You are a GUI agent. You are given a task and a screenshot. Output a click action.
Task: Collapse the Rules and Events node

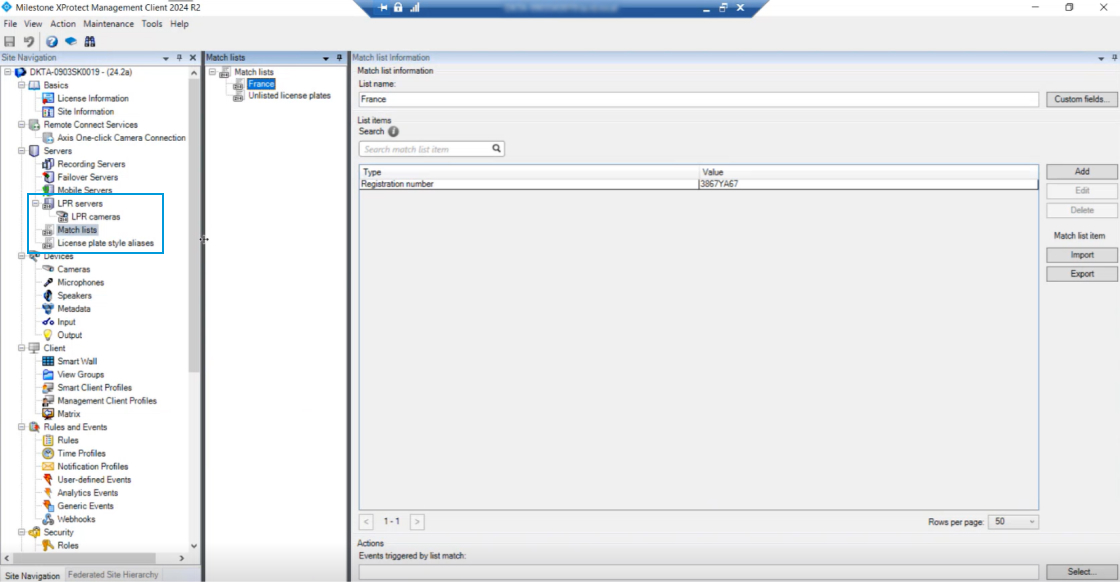pos(21,427)
